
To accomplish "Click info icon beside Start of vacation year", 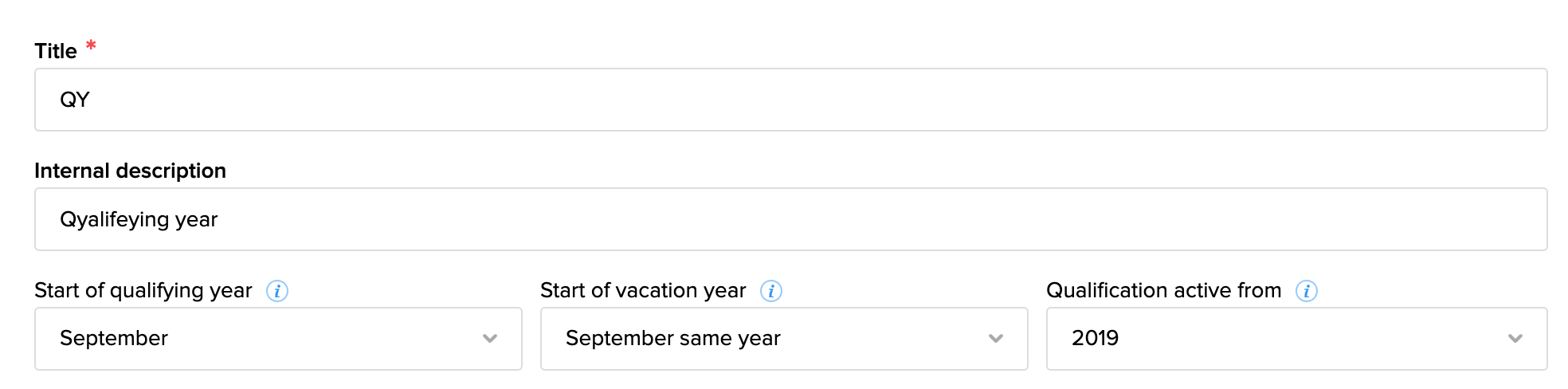I will click(770, 291).
